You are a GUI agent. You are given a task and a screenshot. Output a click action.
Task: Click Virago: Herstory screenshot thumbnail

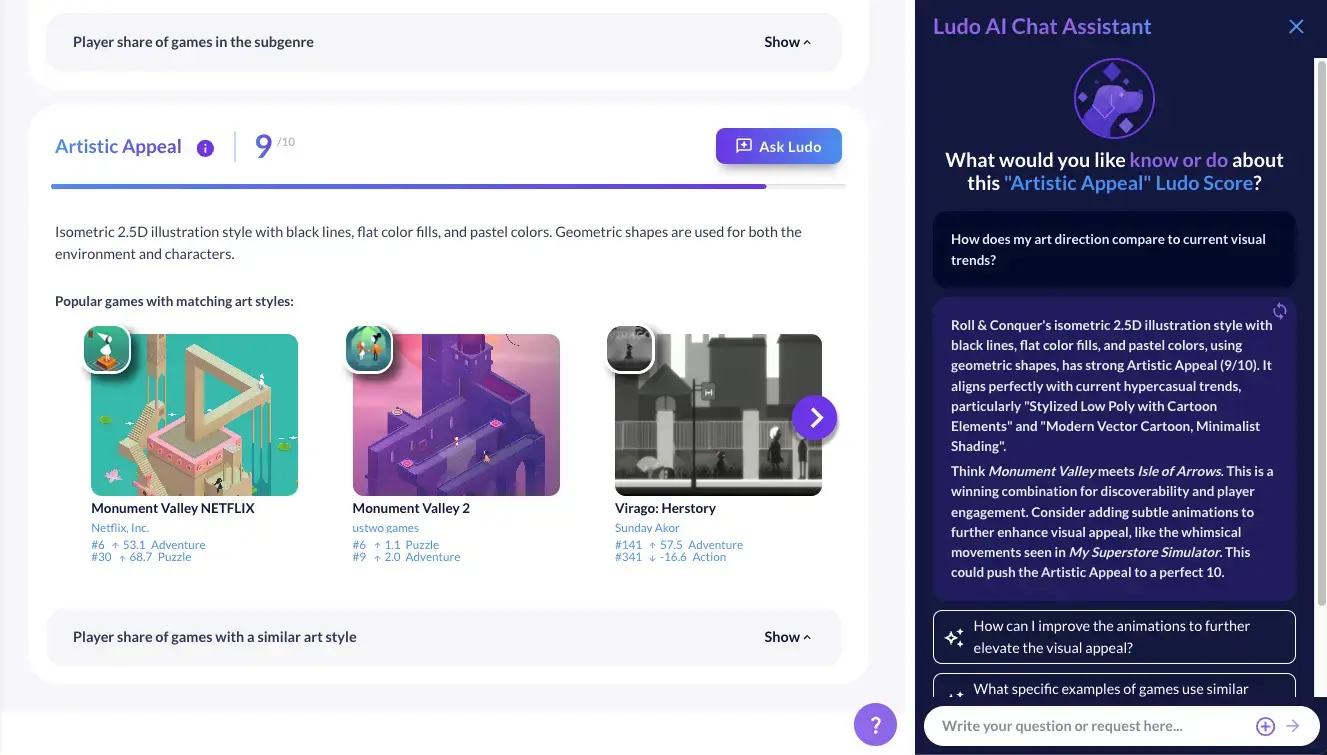click(718, 415)
